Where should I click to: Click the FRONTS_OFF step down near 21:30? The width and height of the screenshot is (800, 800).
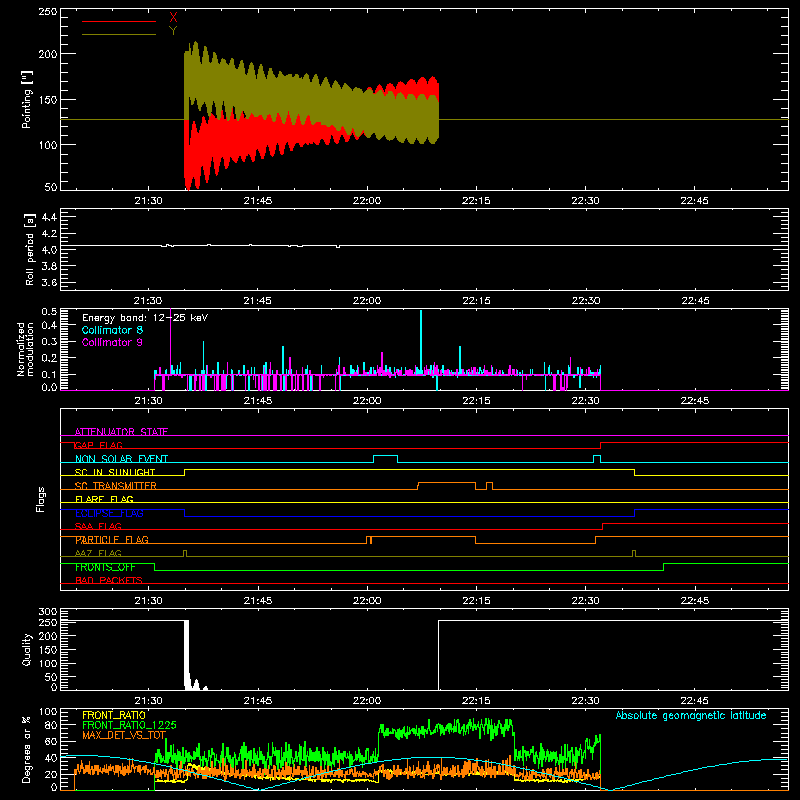155,567
